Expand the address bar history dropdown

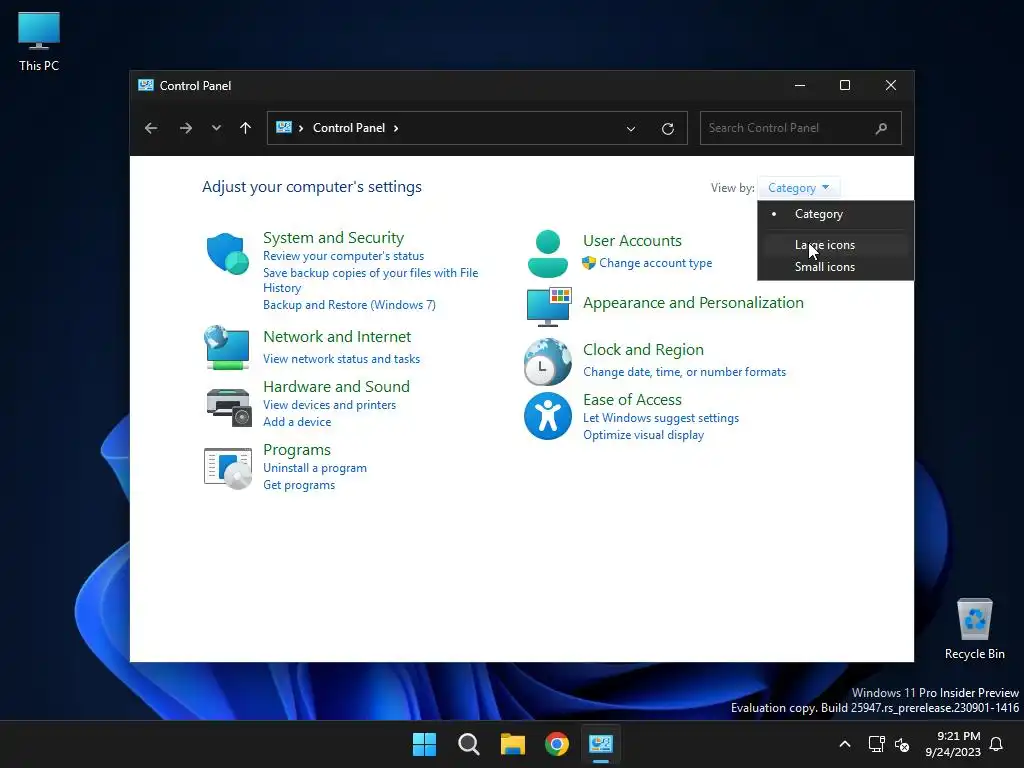[631, 129]
